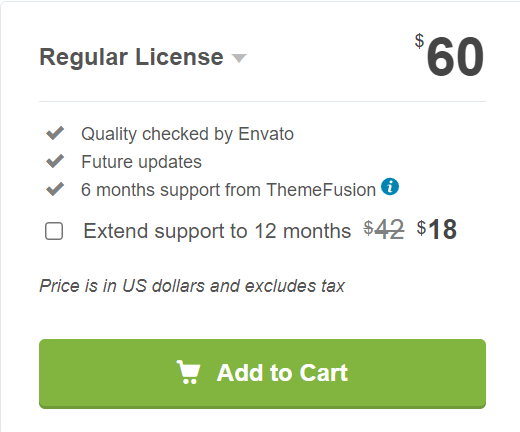Select the Extend support to 12 months label

click(x=217, y=231)
